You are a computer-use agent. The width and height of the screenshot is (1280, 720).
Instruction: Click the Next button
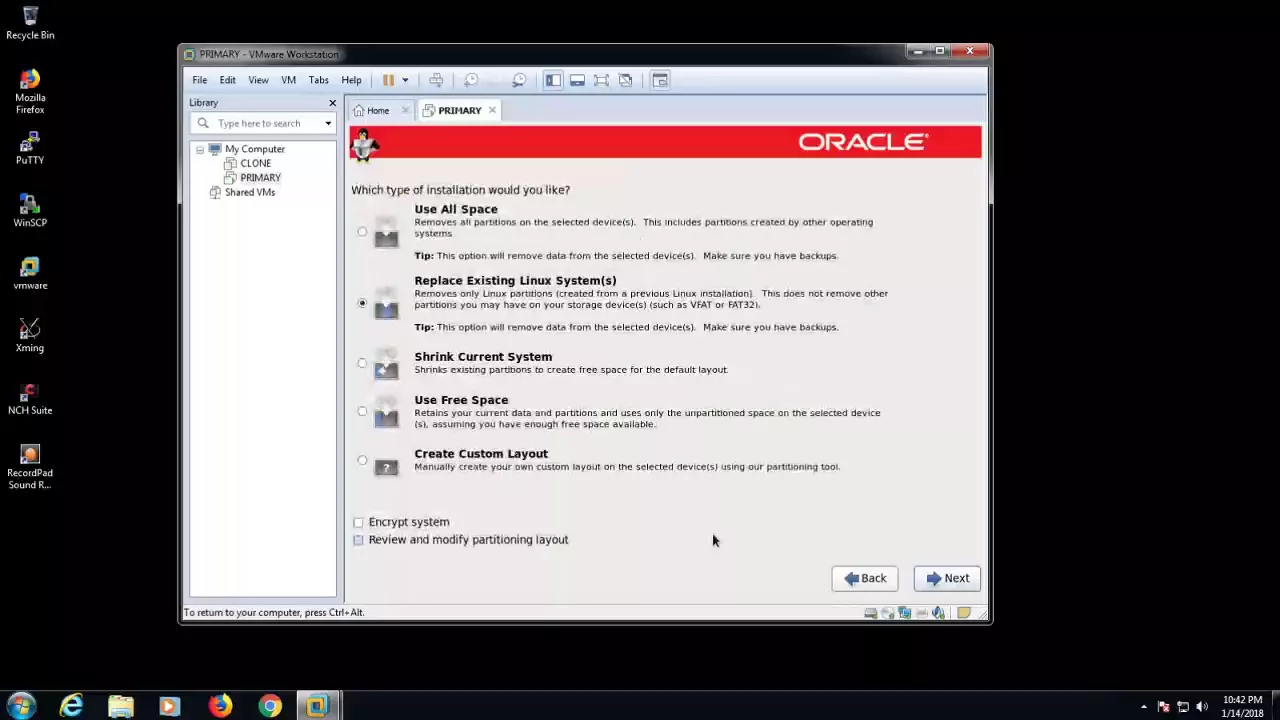947,578
